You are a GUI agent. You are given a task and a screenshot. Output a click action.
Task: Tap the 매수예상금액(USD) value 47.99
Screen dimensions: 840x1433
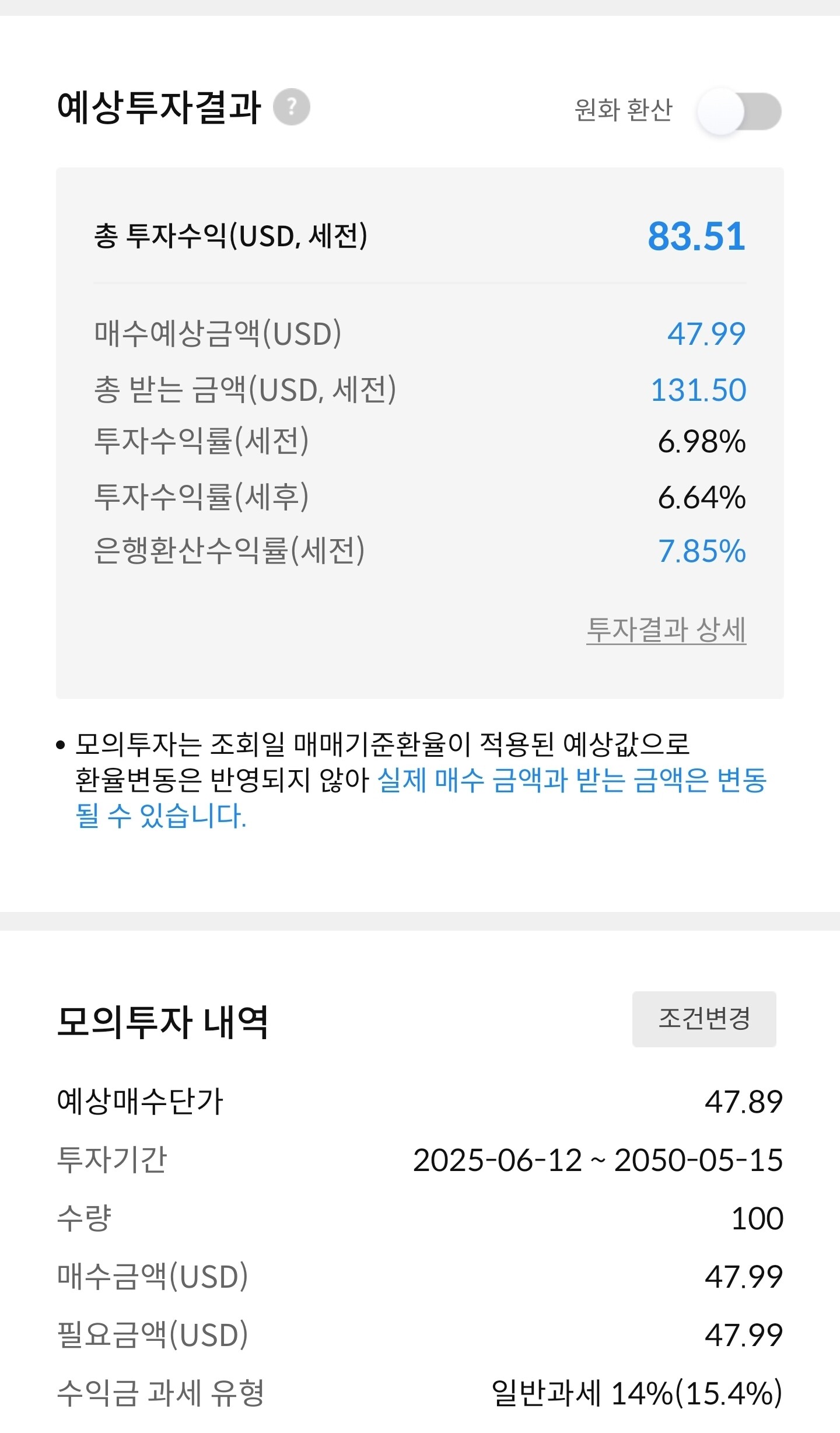tap(706, 334)
